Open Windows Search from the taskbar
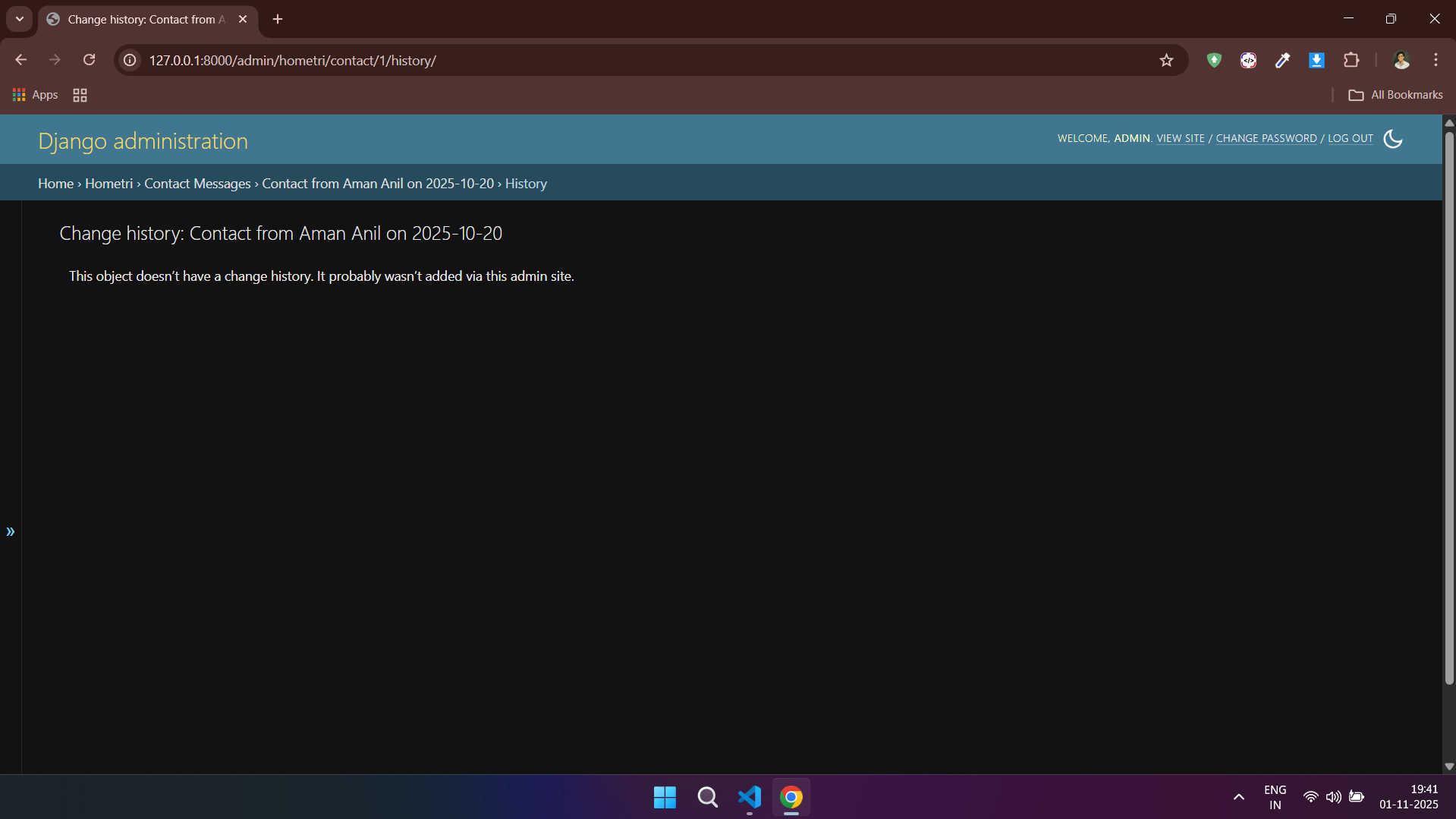Screen dimensions: 1456x819 [707, 797]
